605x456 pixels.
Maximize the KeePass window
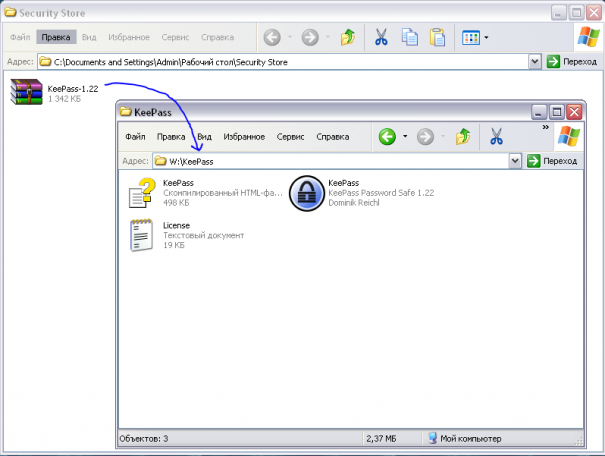(556, 112)
